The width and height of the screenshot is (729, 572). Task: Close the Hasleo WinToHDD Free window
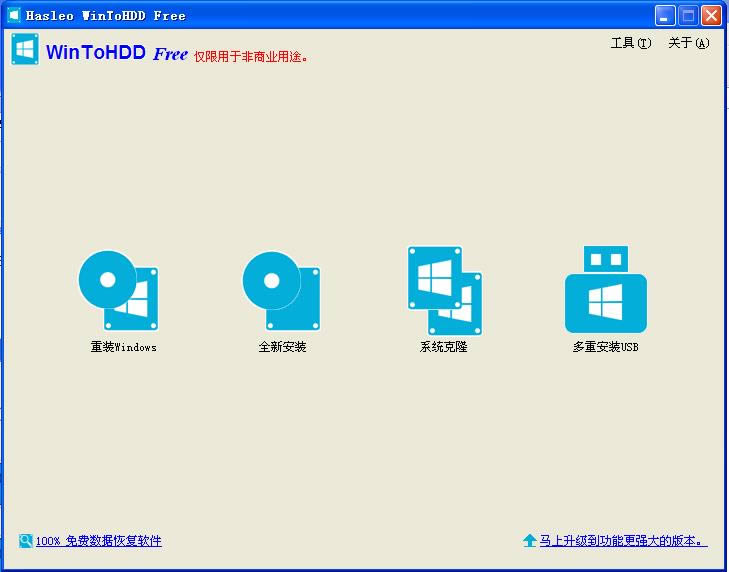click(x=711, y=16)
